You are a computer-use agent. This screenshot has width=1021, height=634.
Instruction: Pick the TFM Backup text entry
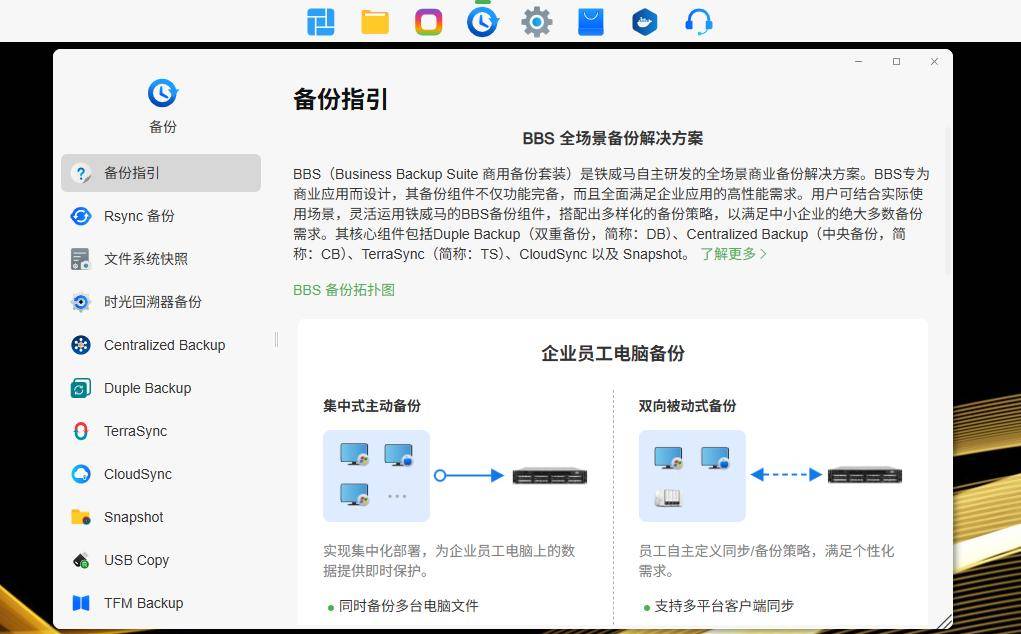tap(143, 603)
